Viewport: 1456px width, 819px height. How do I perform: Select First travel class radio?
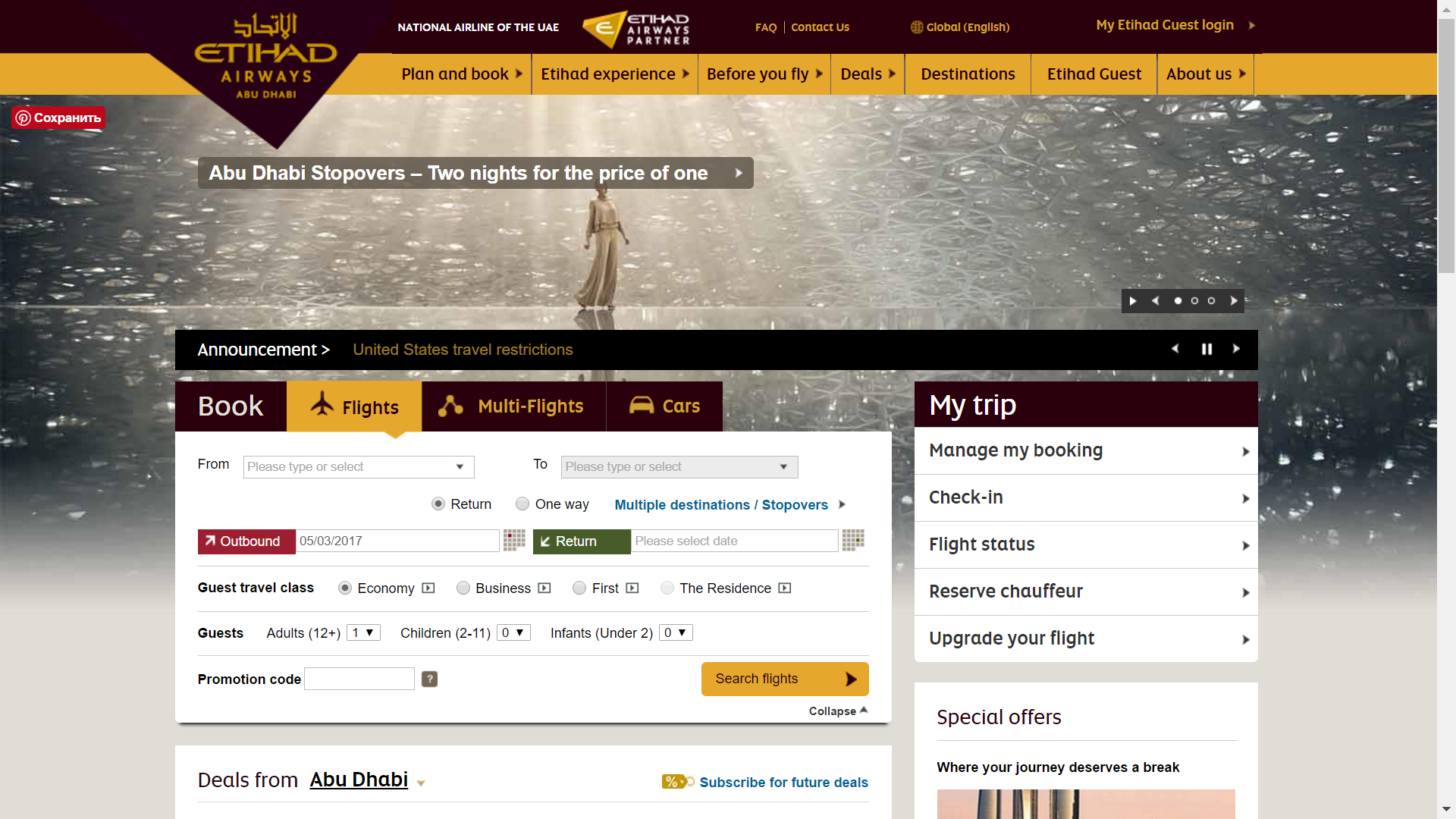pyautogui.click(x=579, y=588)
